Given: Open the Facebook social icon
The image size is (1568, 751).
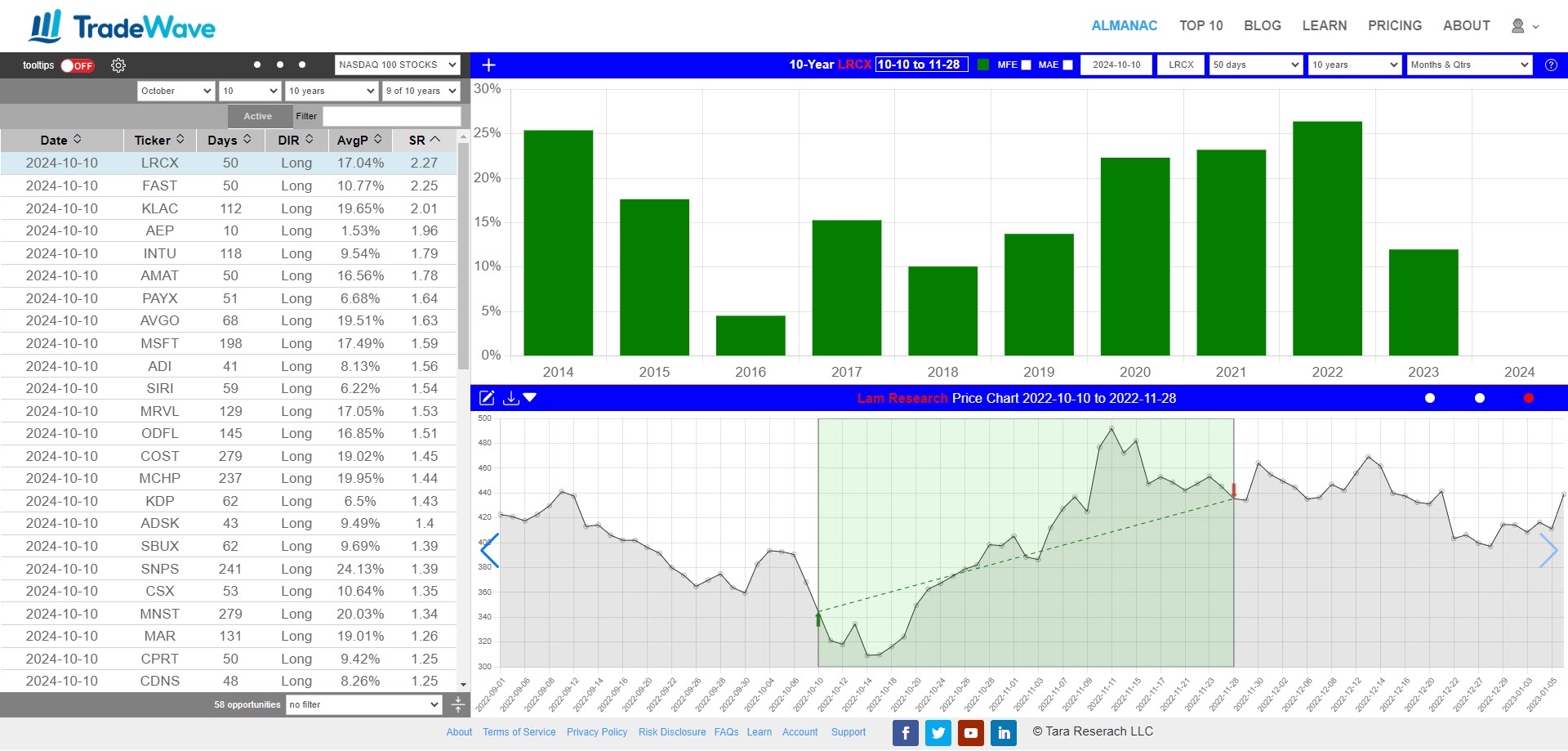Looking at the screenshot, I should (905, 733).
